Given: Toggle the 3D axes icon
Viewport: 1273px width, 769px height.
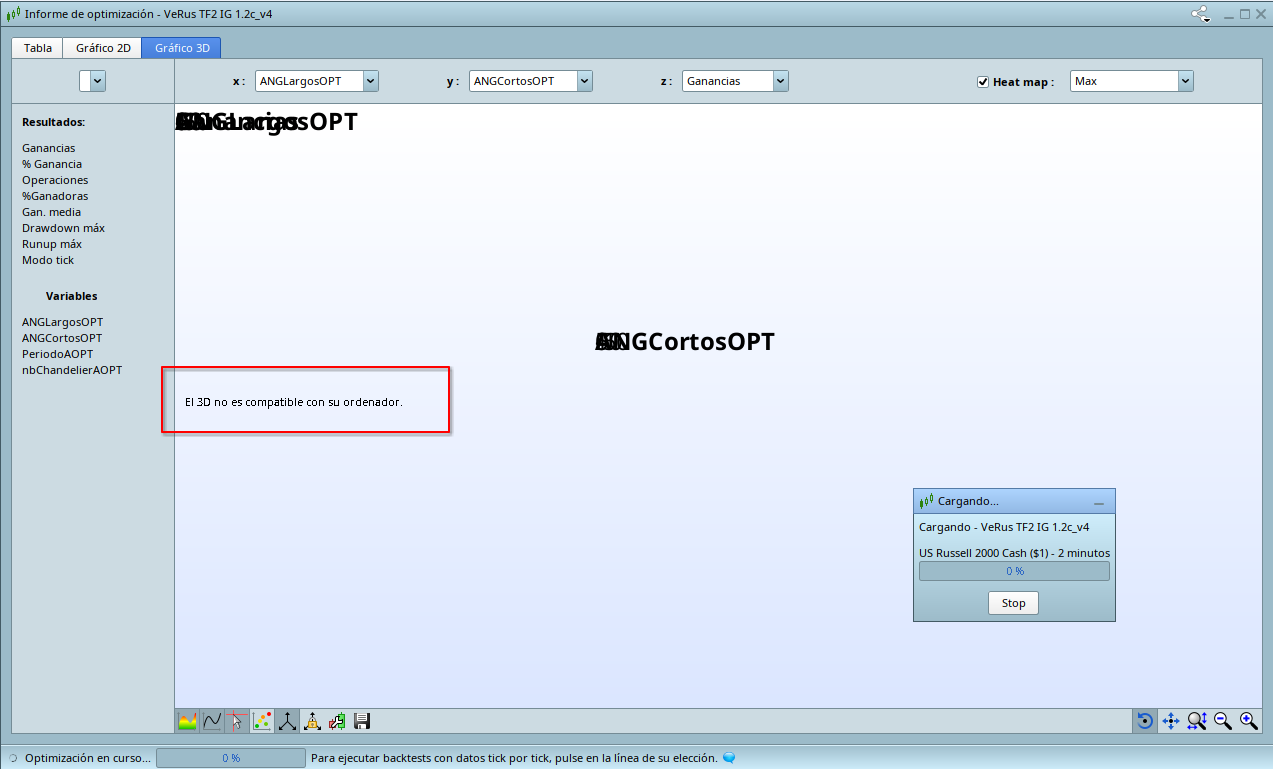Looking at the screenshot, I should tap(287, 721).
